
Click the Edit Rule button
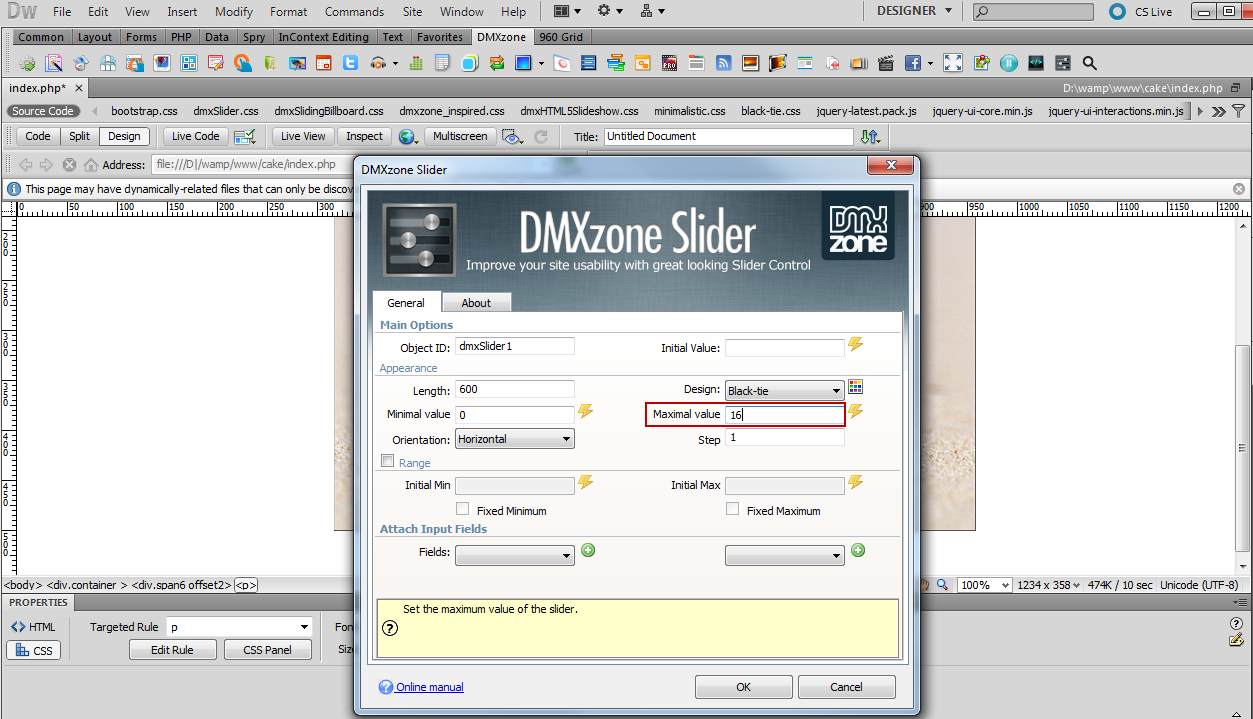coord(172,650)
